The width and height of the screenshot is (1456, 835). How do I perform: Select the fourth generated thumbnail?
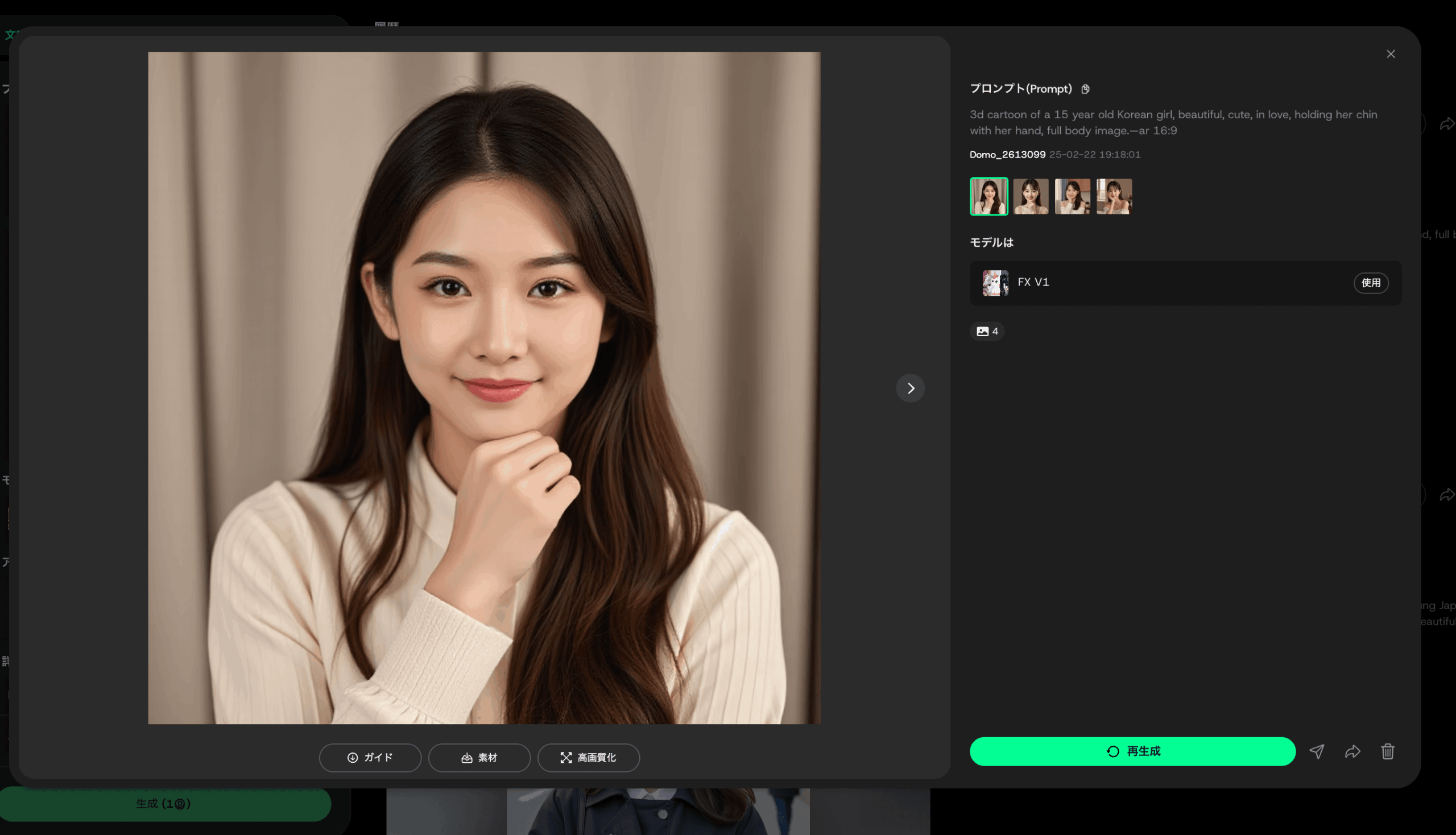tap(1114, 197)
